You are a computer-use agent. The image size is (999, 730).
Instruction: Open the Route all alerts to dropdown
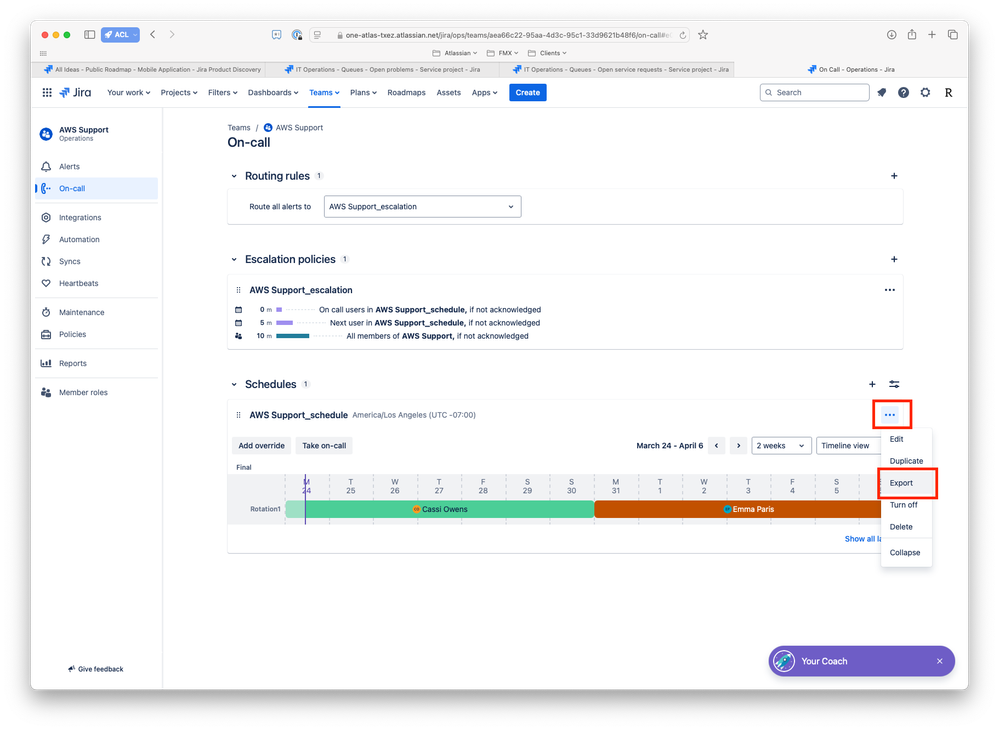click(x=422, y=206)
